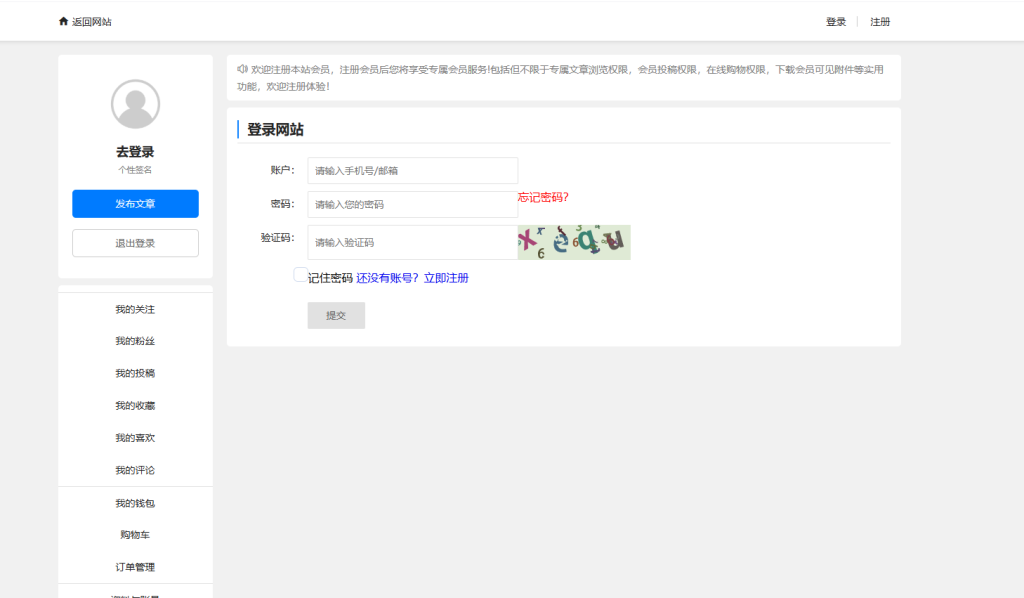Open 我的粉丝 in the sidebar

pos(135,341)
